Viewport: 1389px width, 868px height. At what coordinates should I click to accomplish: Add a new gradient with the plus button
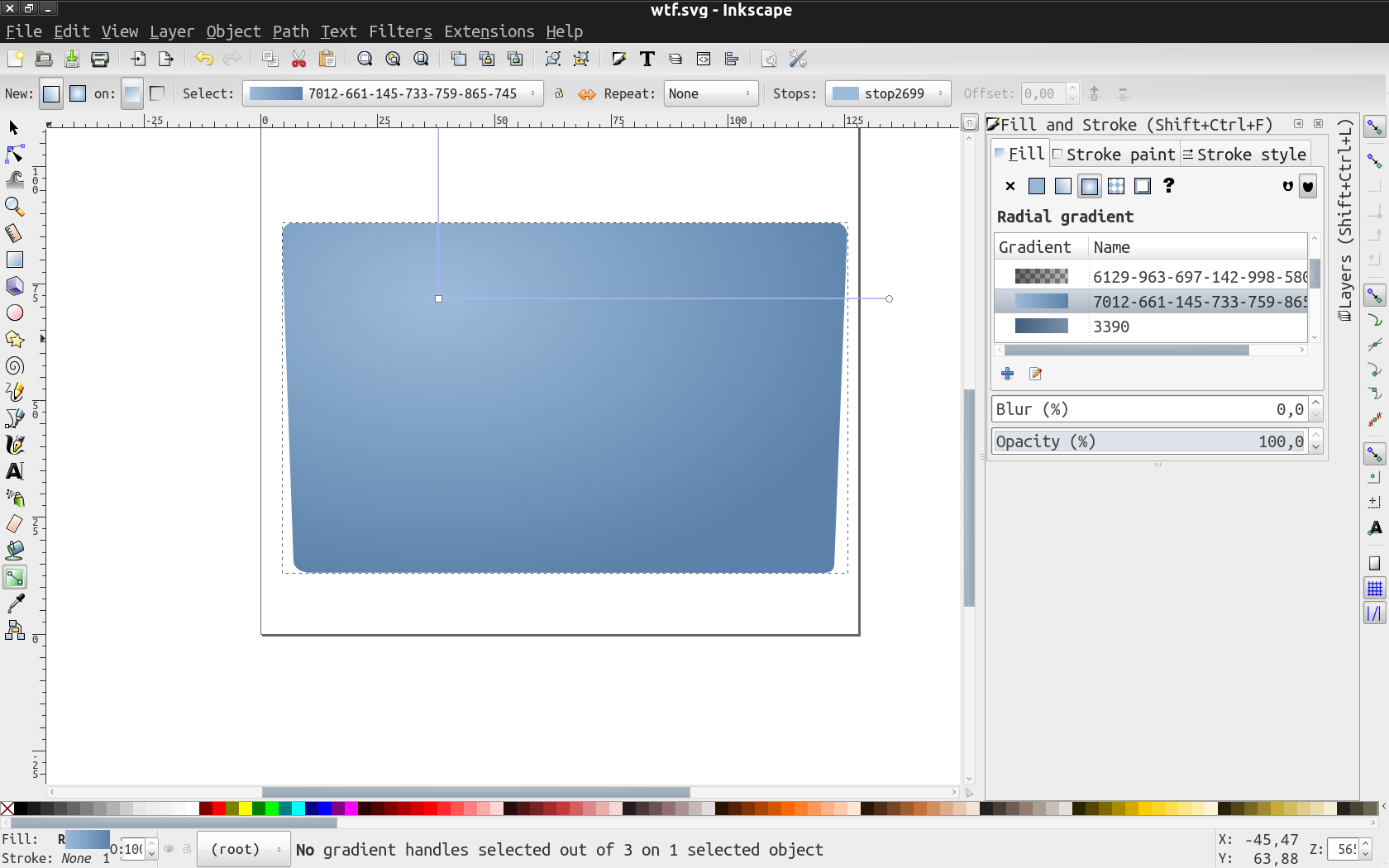(x=1008, y=374)
